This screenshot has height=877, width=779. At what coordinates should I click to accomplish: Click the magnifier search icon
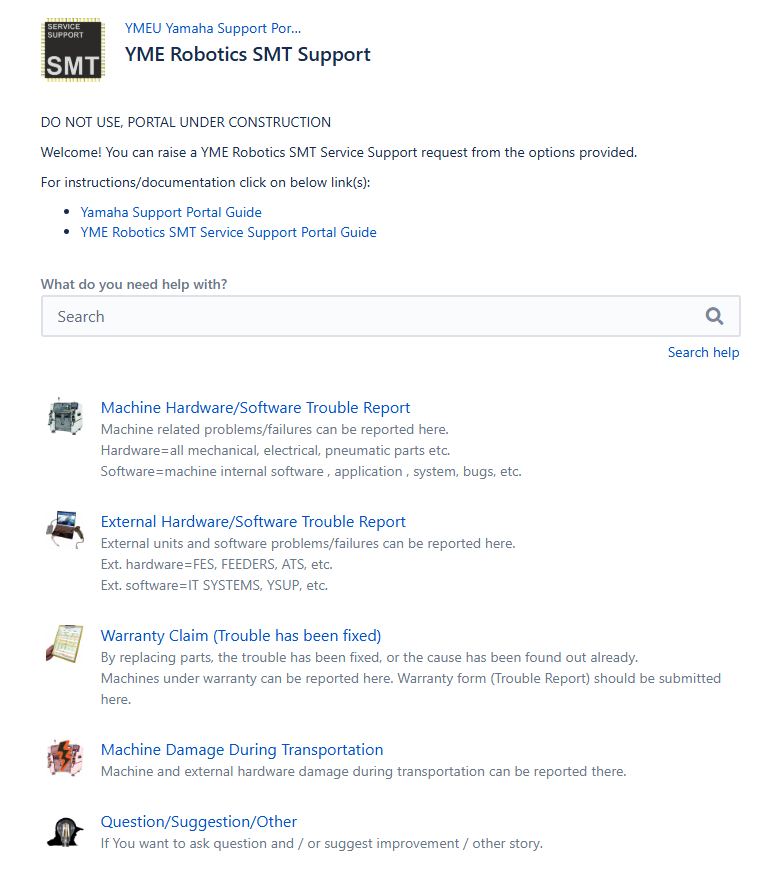tap(714, 317)
